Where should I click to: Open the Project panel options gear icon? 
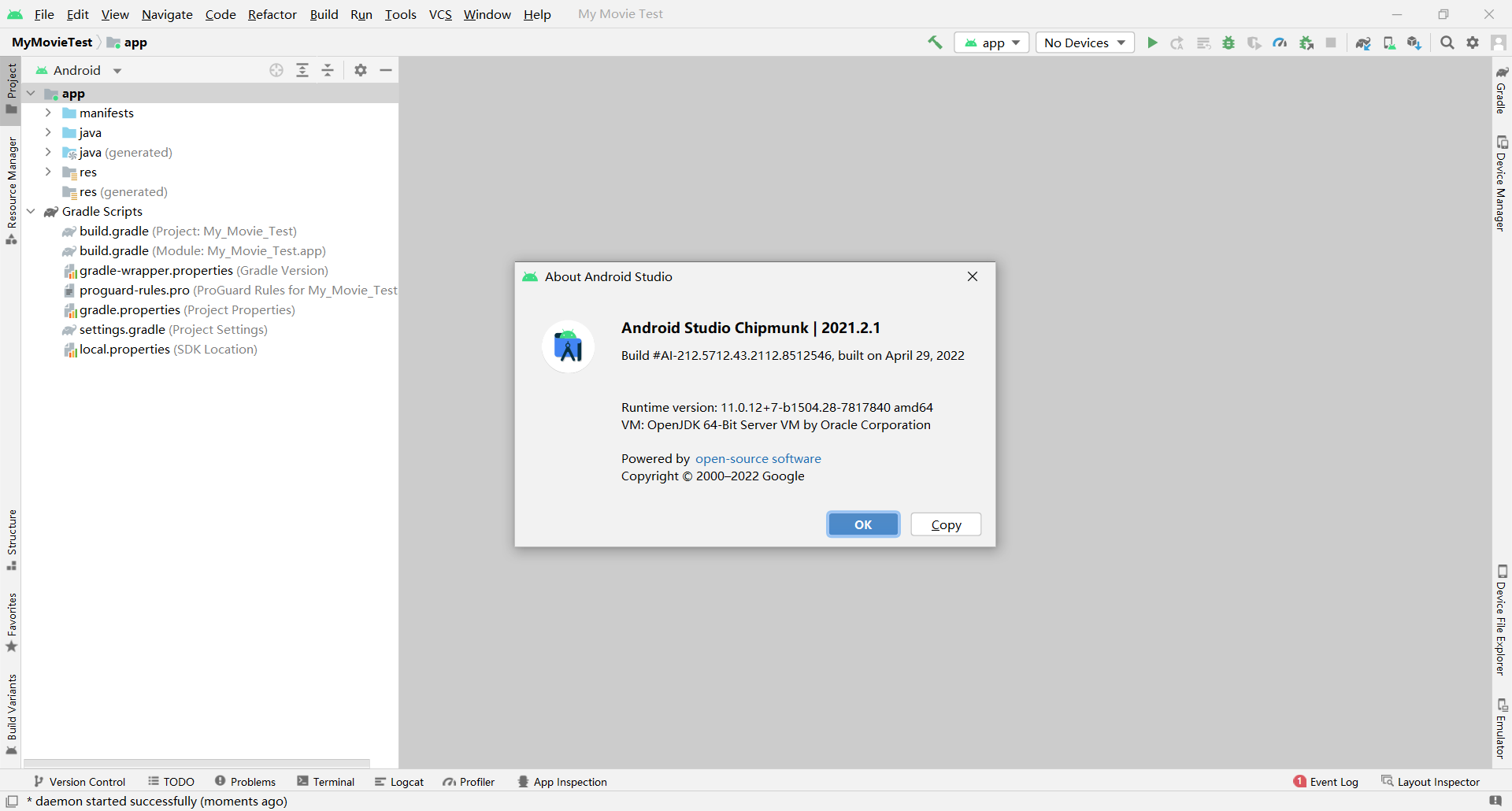[x=360, y=70]
